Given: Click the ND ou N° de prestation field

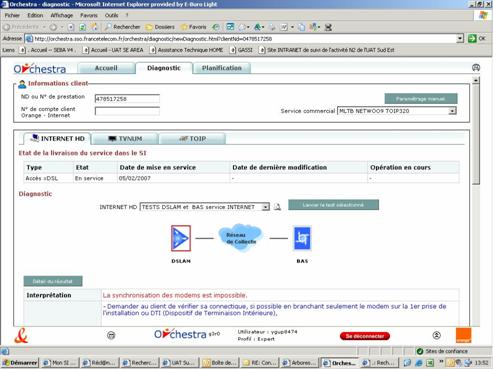Looking at the screenshot, I should (x=127, y=99).
